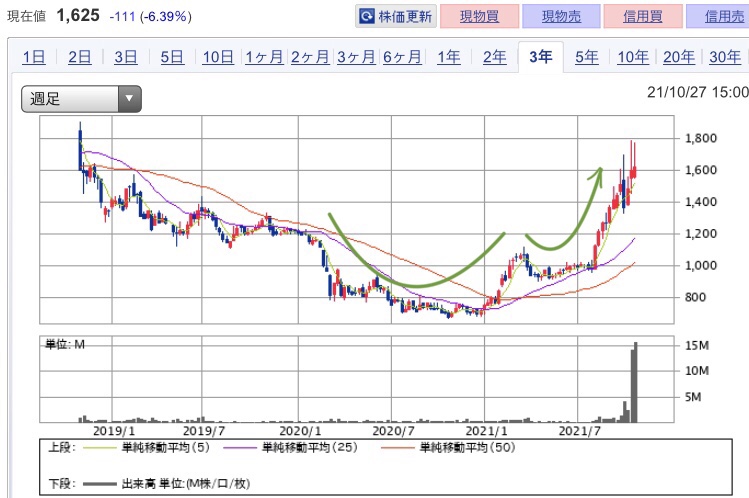Switch to the 3日 period tab
The height and width of the screenshot is (498, 749).
125,57
